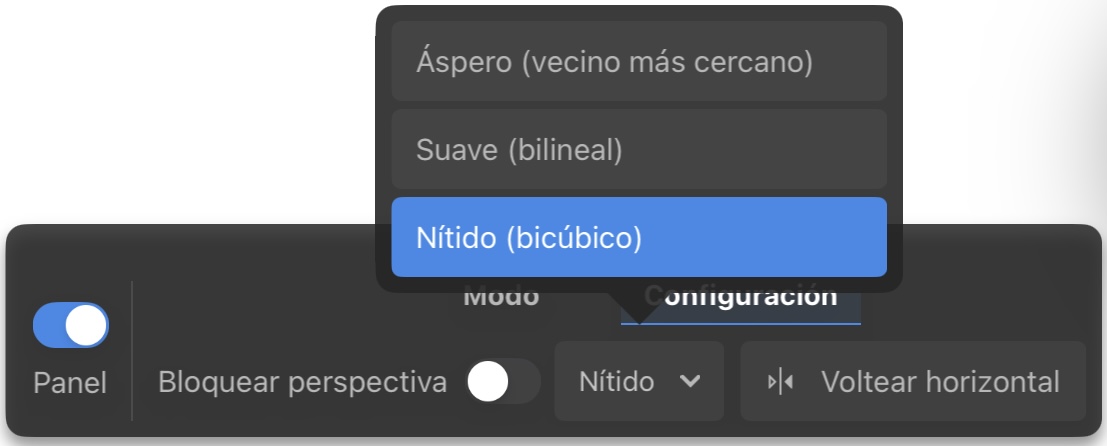1107x446 pixels.
Task: Click the white area outside the popup
Action: (x=184, y=106)
